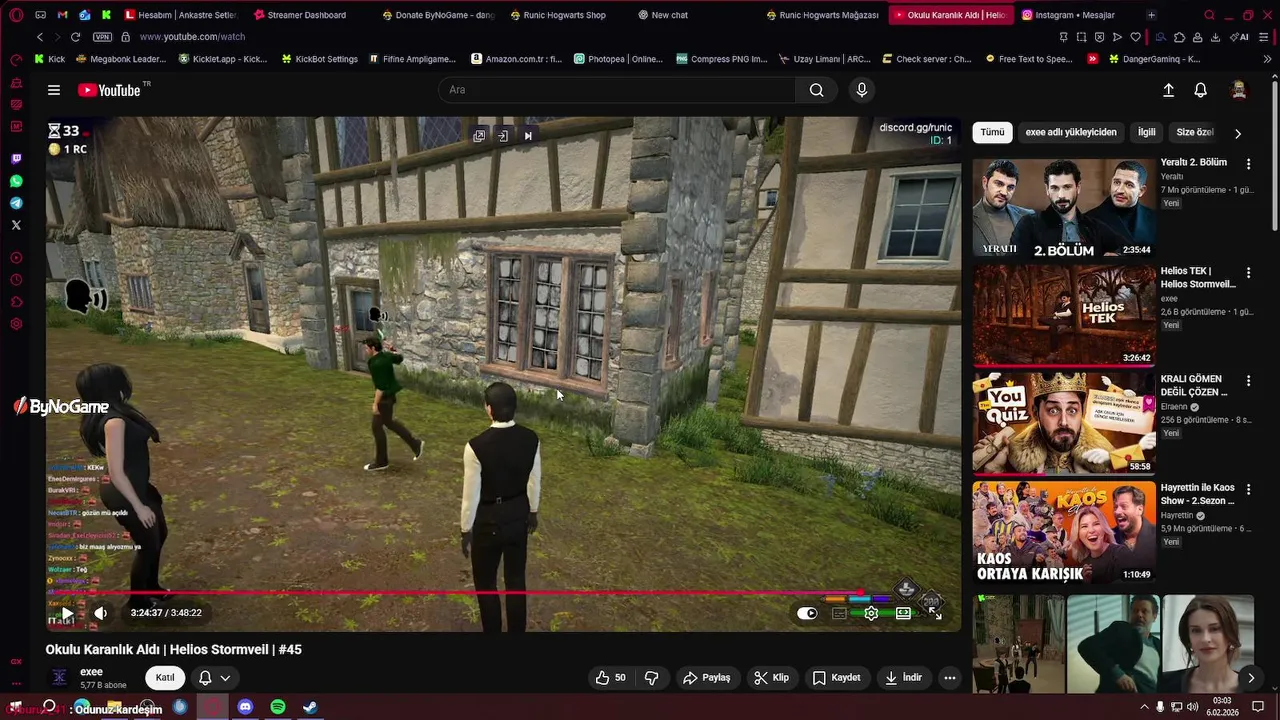1280x720 pixels.
Task: Open the exee channel avatar
Action: pyautogui.click(x=60, y=678)
